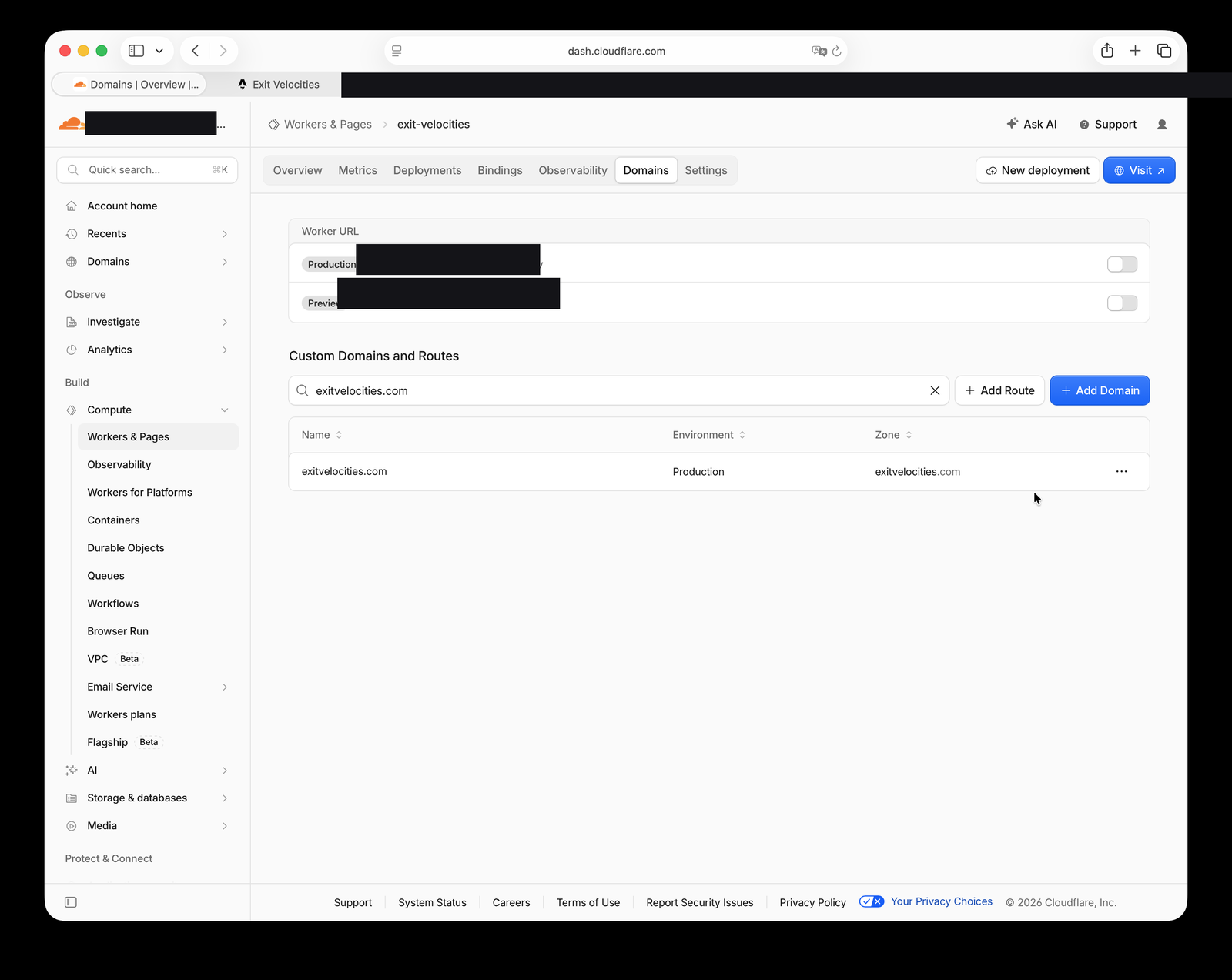Clear the exitvelocities.com search with X
1232x980 pixels.
click(x=935, y=390)
